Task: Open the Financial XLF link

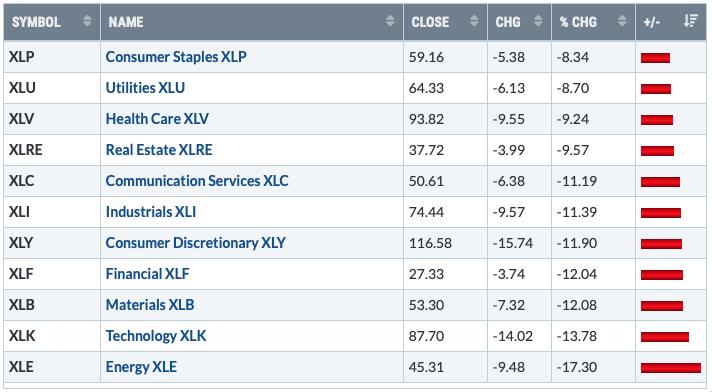Action: pos(148,274)
